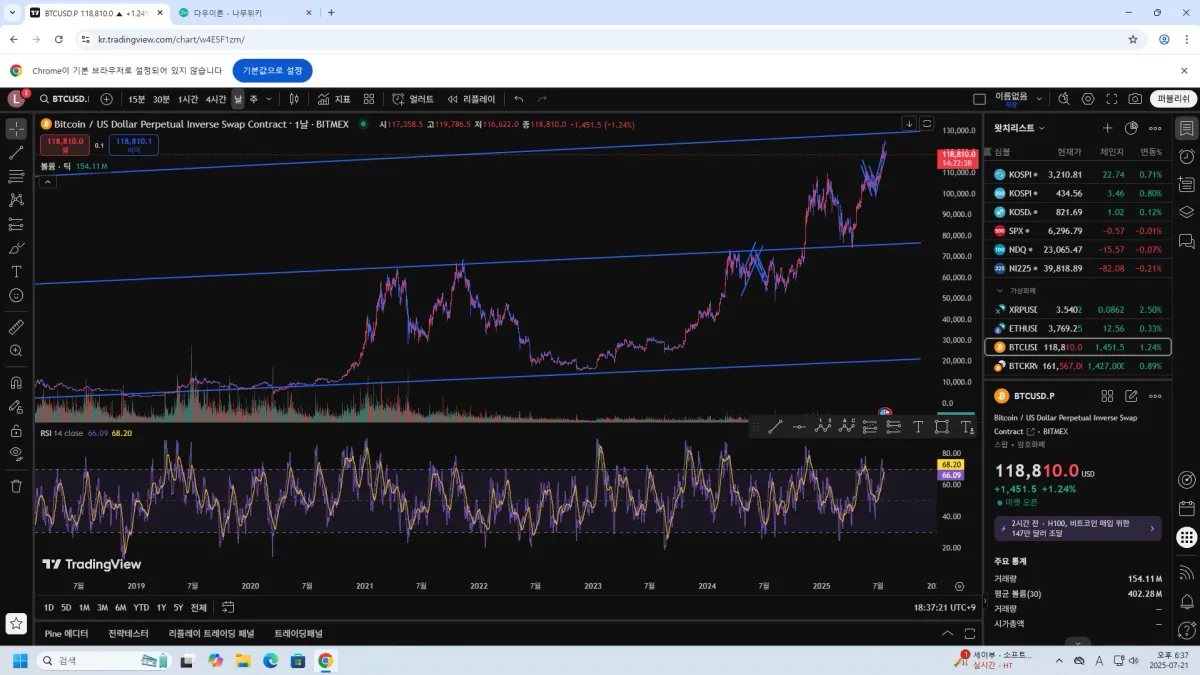Open the 왓치리스트 dropdown

click(x=1019, y=128)
